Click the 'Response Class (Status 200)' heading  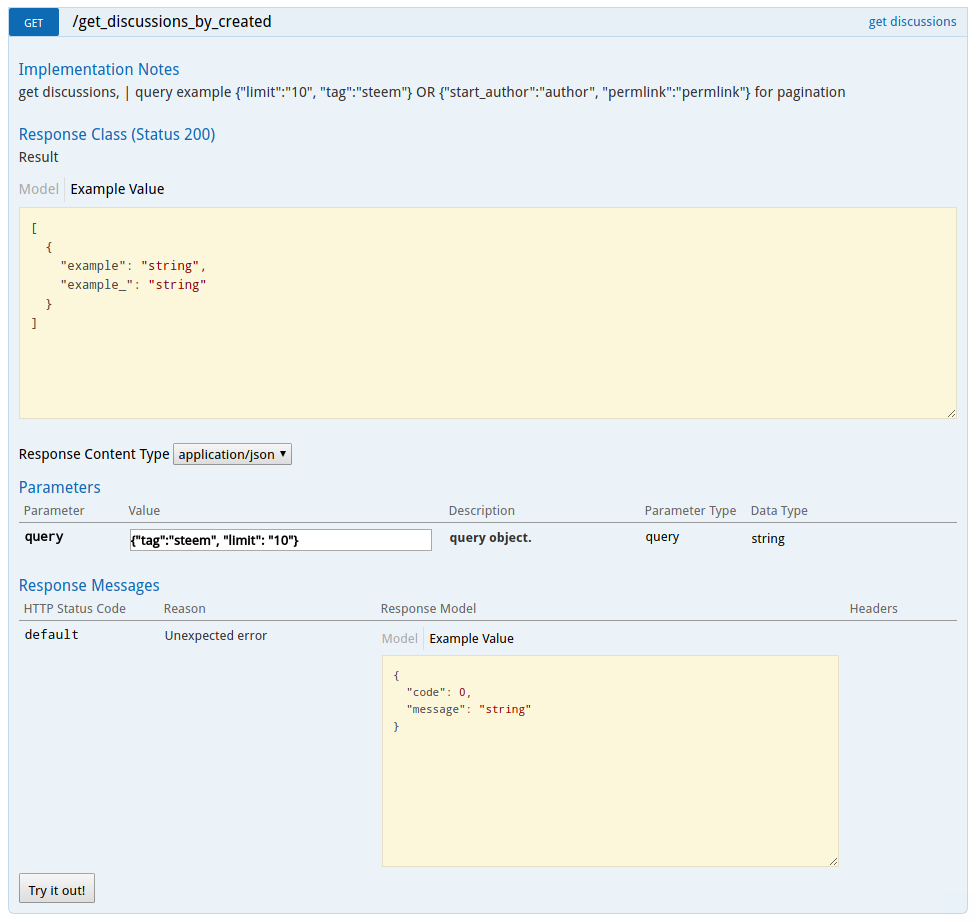(x=117, y=134)
